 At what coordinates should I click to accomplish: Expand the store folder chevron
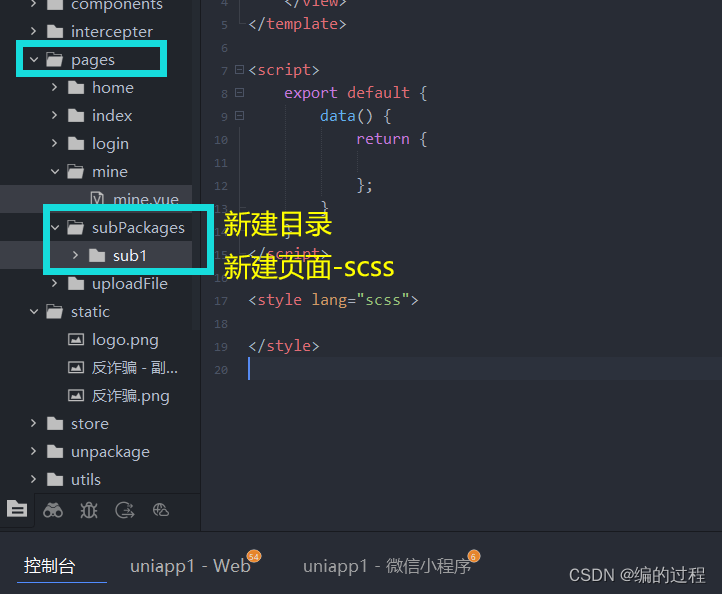[x=33, y=423]
